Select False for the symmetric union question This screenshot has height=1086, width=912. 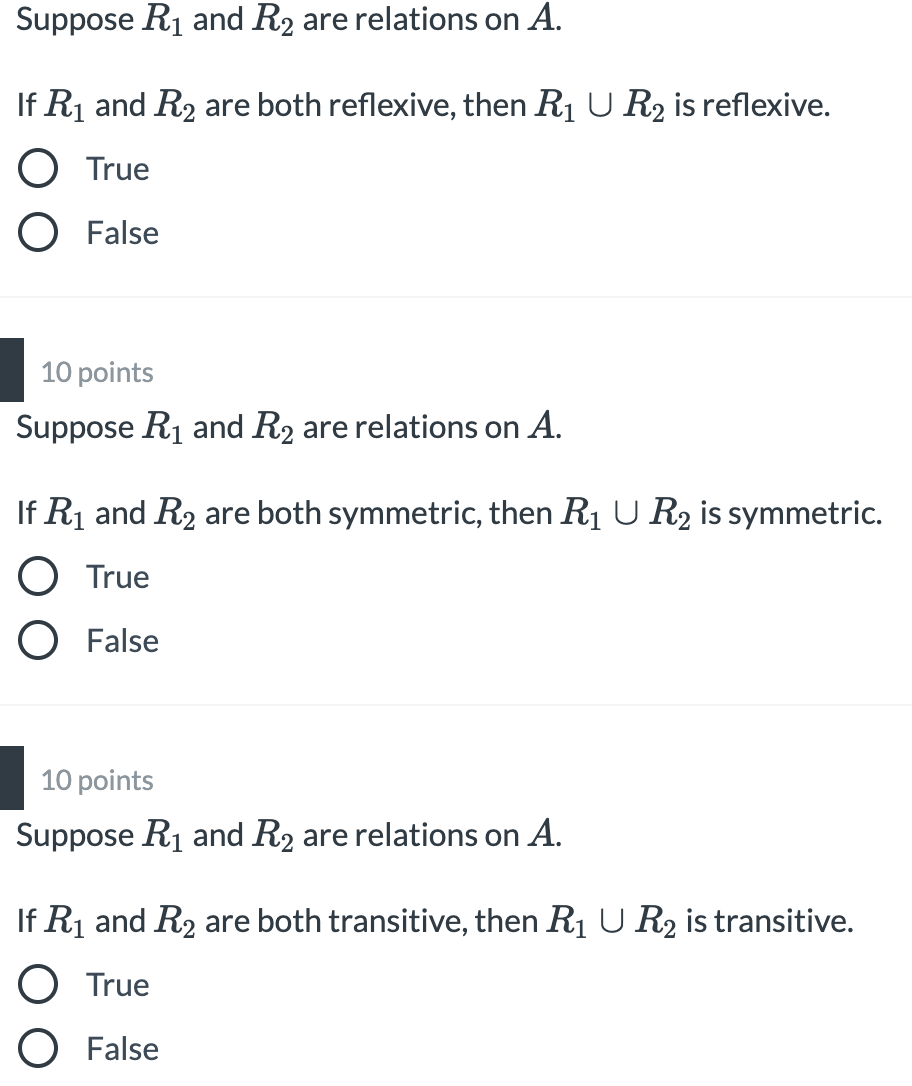(37, 640)
